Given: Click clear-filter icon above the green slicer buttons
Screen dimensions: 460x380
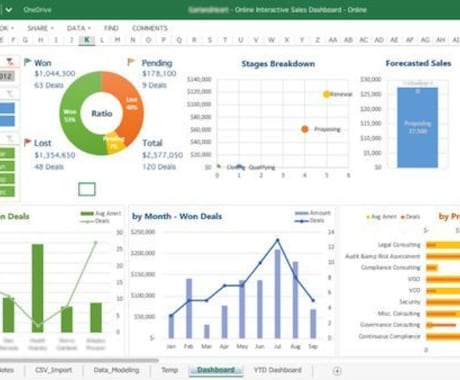Looking at the screenshot, I should click(x=10, y=139).
